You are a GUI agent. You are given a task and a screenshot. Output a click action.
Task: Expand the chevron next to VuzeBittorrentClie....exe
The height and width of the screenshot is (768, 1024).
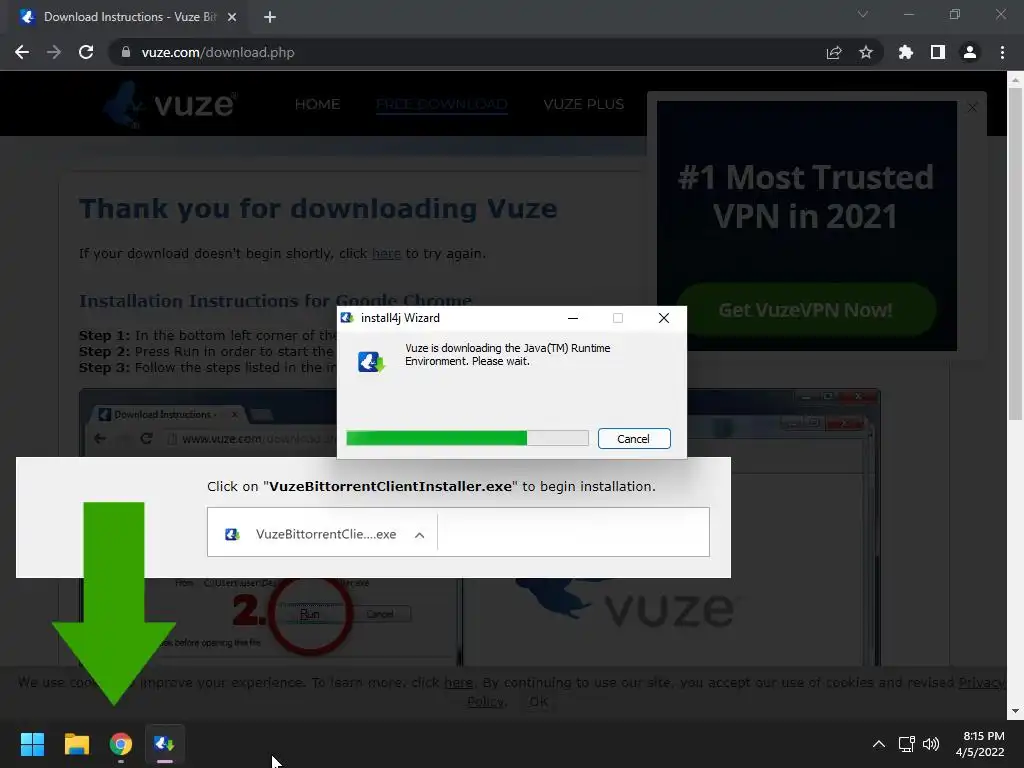click(419, 535)
